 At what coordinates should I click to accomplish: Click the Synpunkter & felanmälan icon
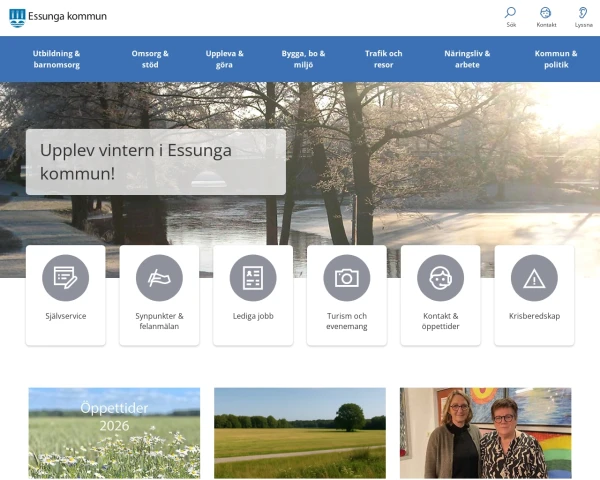(159, 278)
